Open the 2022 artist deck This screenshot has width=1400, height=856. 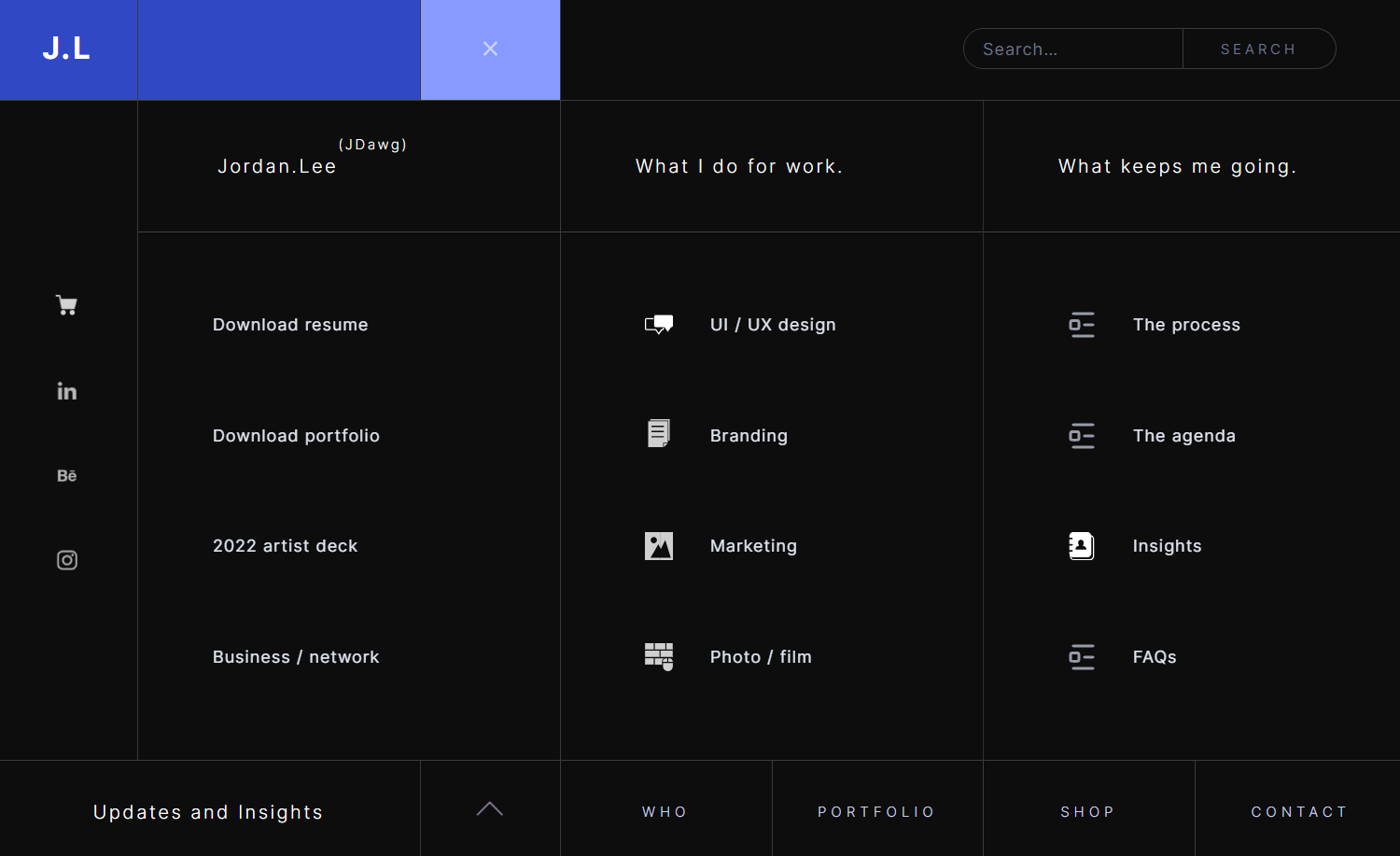[x=285, y=545]
